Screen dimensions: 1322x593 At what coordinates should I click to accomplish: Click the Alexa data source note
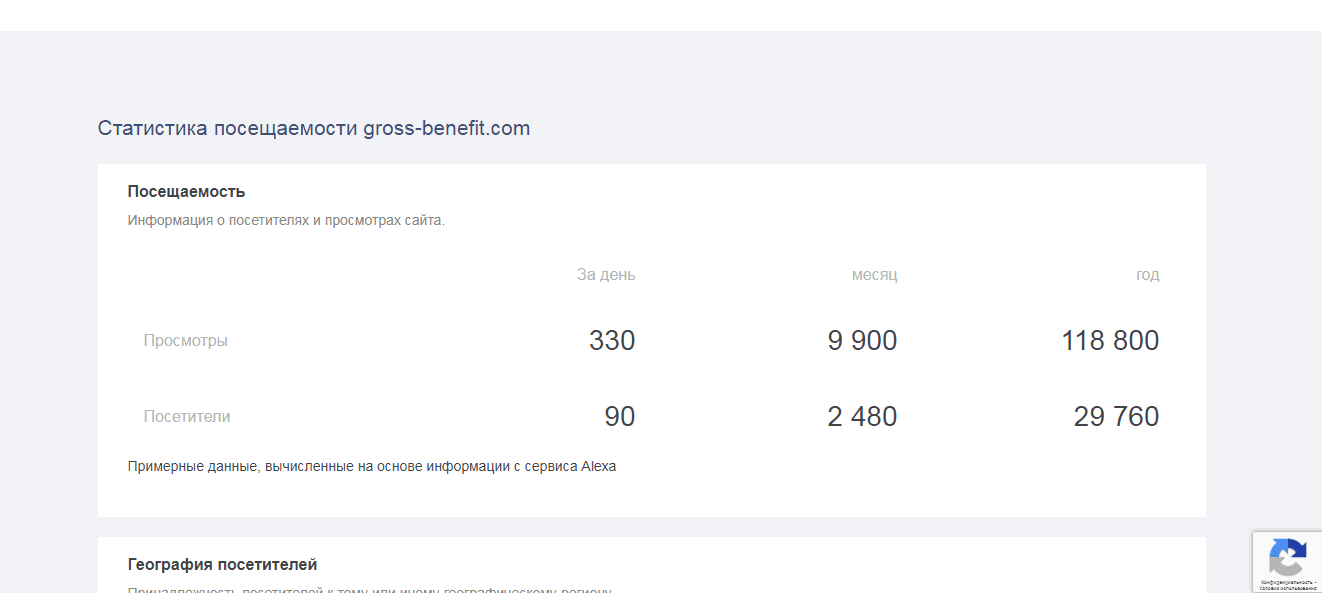[372, 466]
